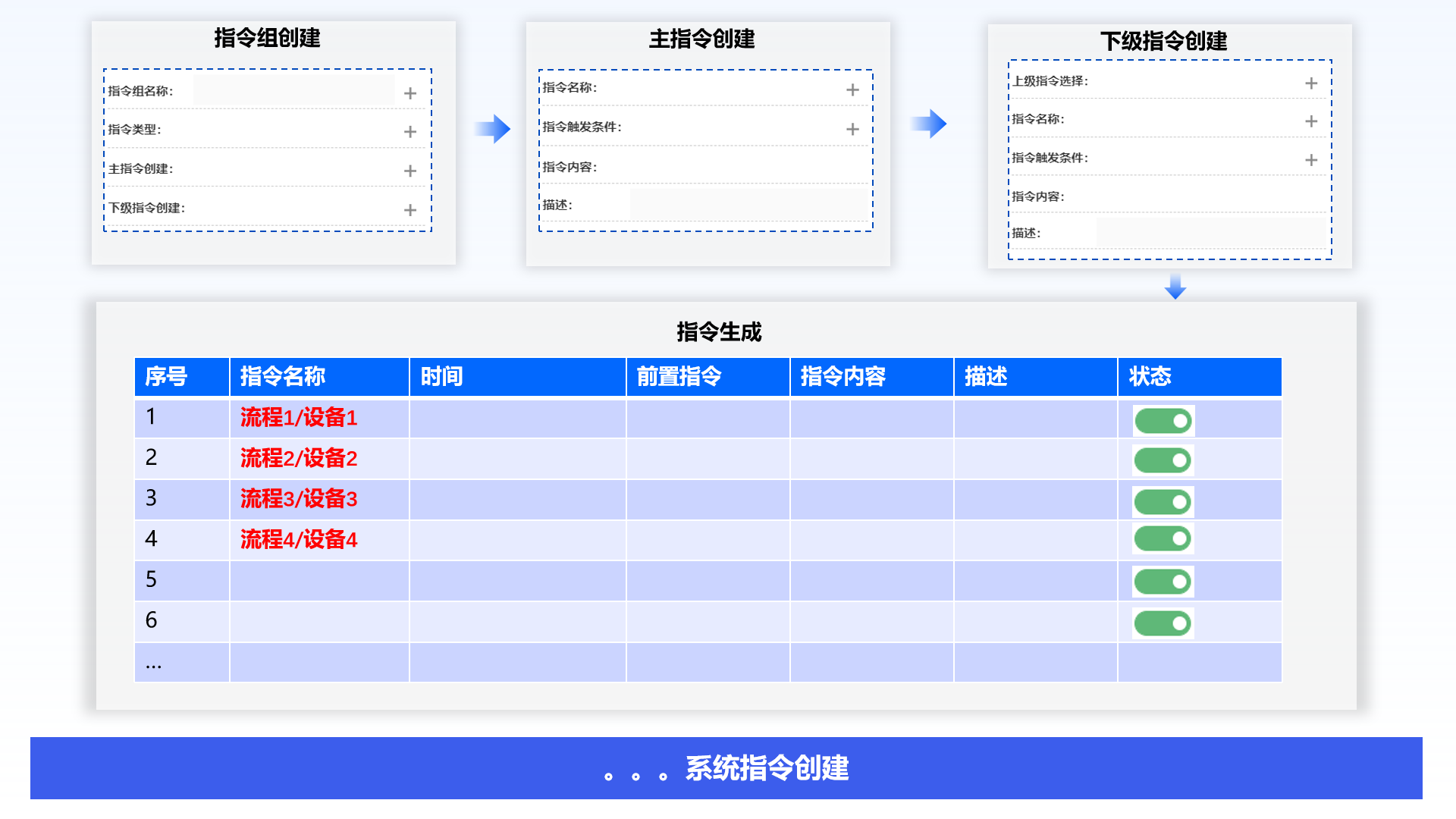Image resolution: width=1456 pixels, height=819 pixels.
Task: Click the down arrow below 下级指令创建 panel
Action: coord(1175,287)
